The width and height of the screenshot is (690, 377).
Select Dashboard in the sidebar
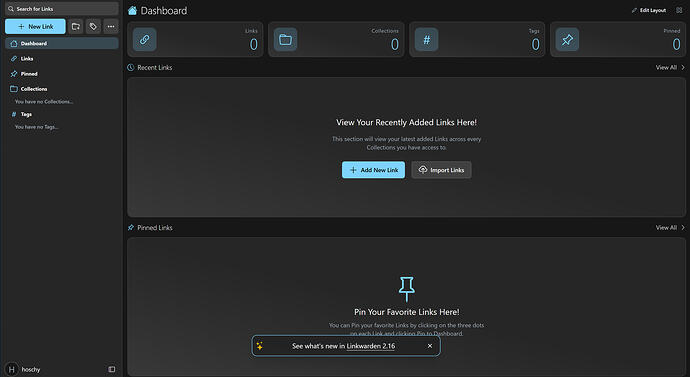[62, 43]
